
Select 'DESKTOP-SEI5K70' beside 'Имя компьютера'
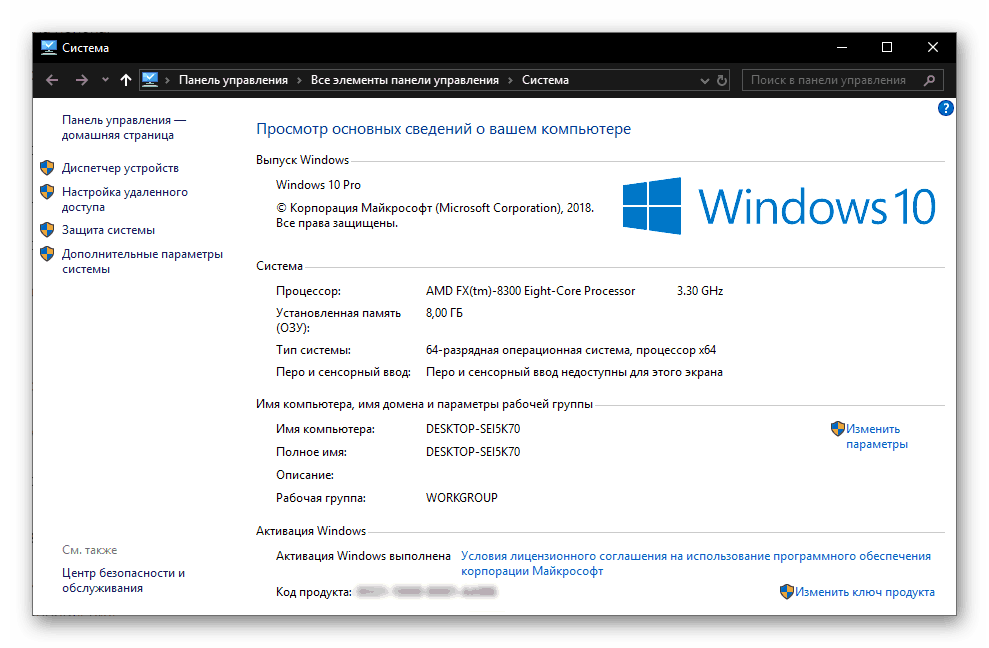(x=473, y=429)
